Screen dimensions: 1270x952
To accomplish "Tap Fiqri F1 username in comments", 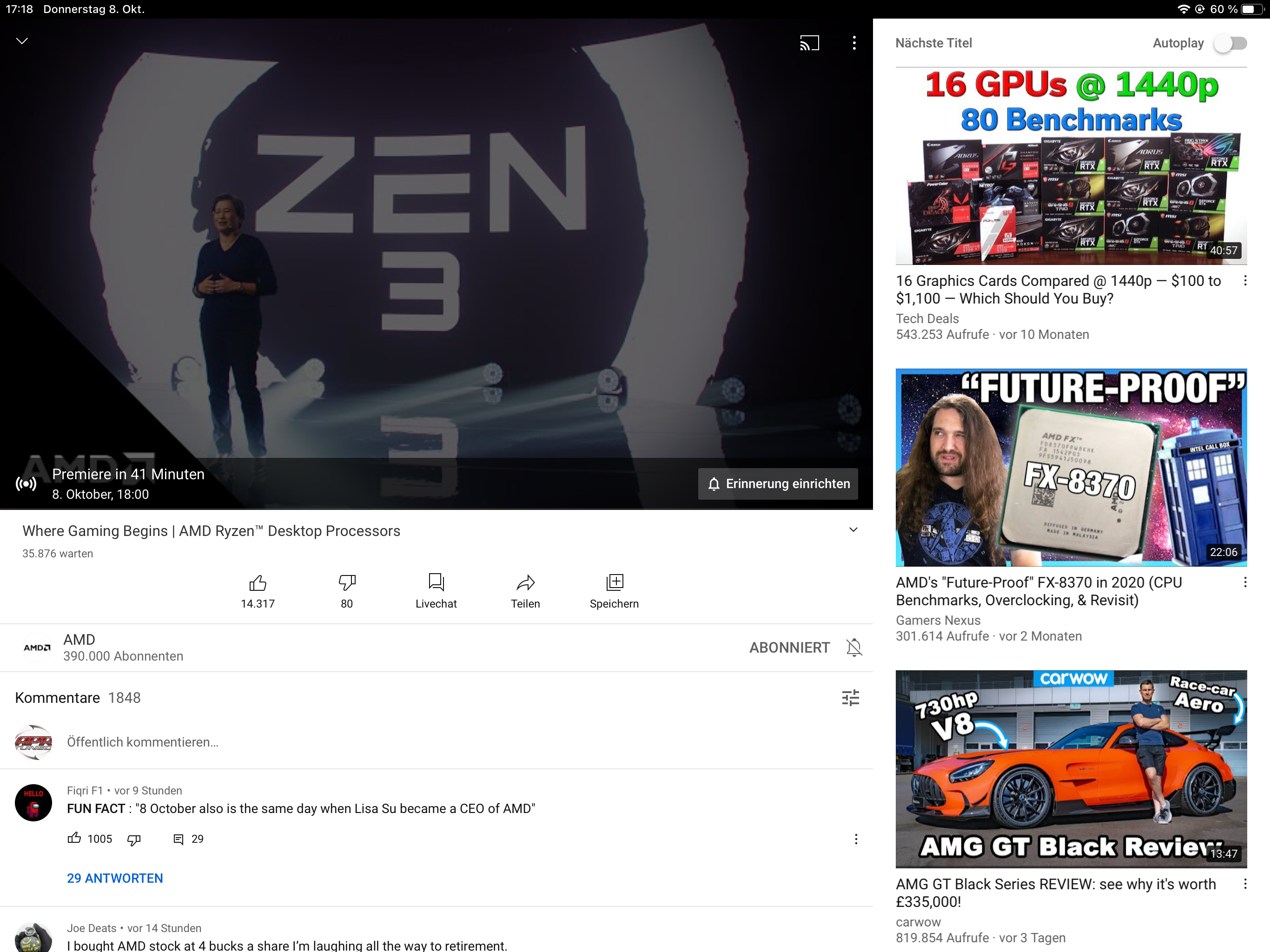I will 85,791.
